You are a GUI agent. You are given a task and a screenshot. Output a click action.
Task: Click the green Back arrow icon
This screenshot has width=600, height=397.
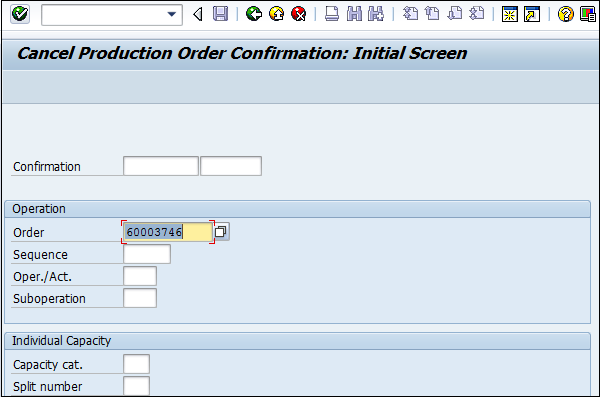pos(254,14)
